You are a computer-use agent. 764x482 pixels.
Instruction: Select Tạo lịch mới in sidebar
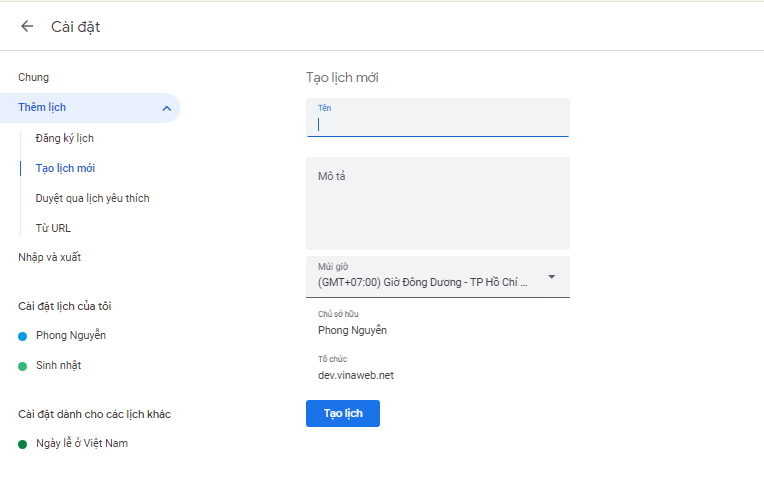point(65,168)
